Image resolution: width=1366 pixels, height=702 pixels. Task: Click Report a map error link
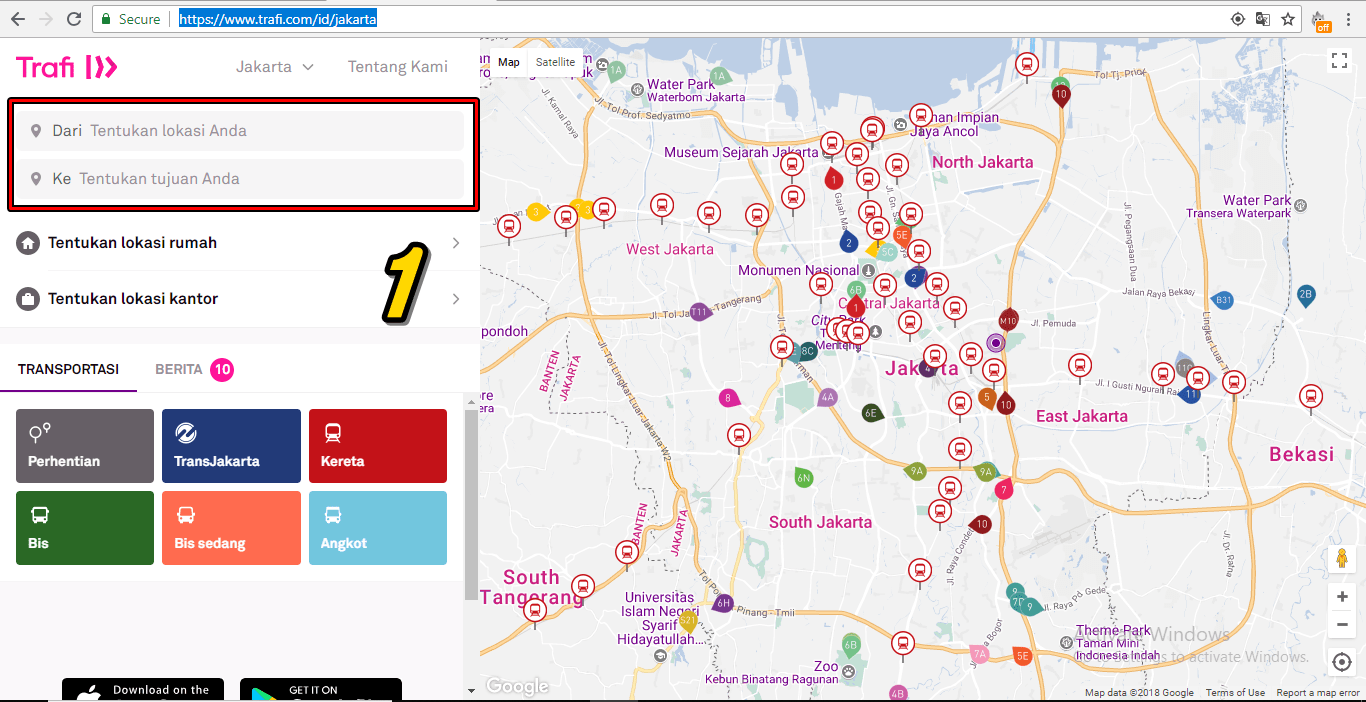(1318, 693)
